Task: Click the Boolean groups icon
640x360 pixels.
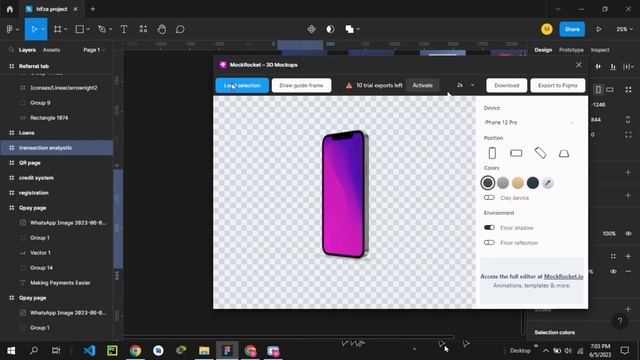Action: point(349,29)
